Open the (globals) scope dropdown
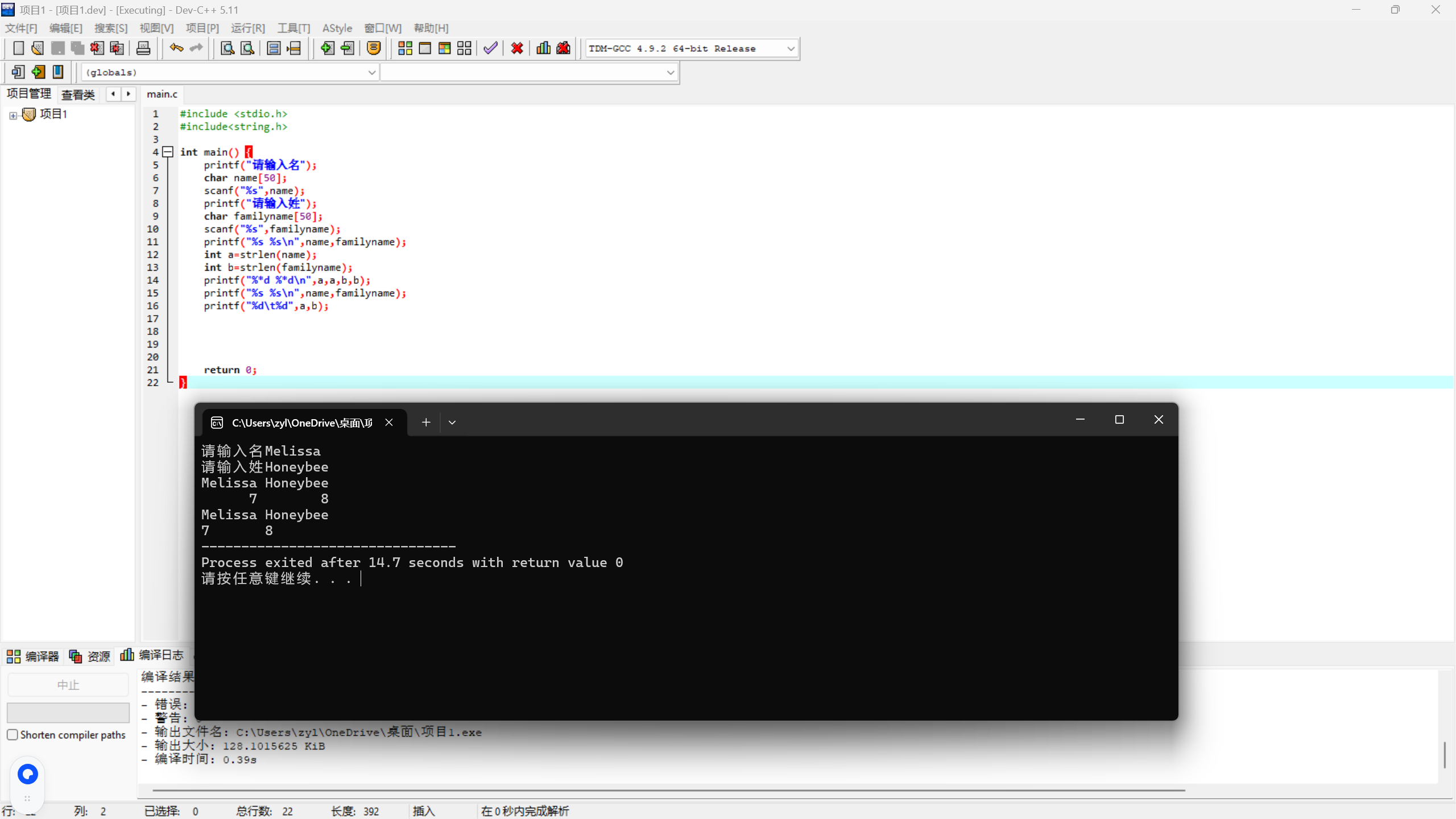This screenshot has width=1456, height=819. [371, 73]
